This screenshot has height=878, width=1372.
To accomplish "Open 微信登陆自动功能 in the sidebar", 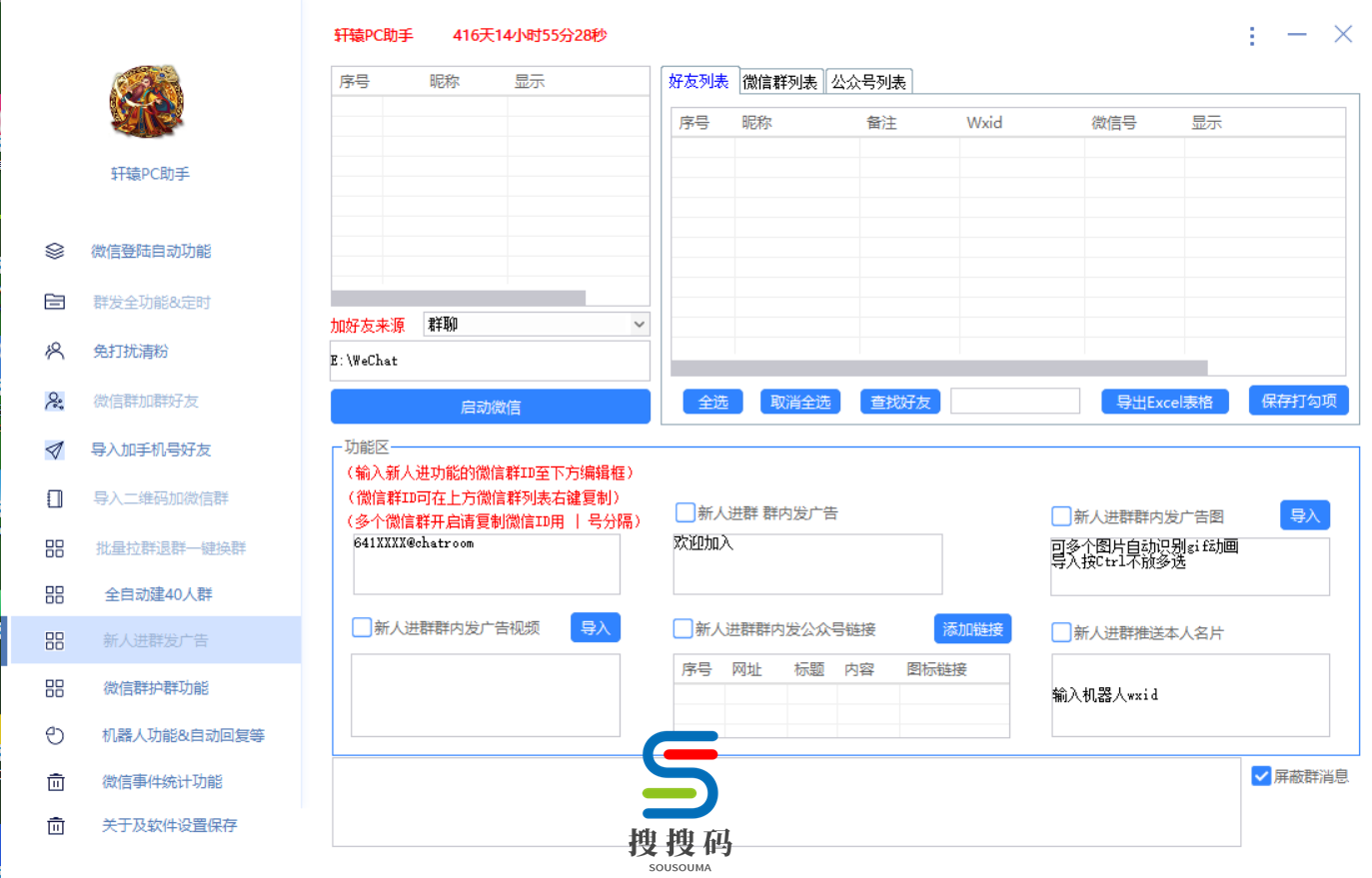I will 151,251.
